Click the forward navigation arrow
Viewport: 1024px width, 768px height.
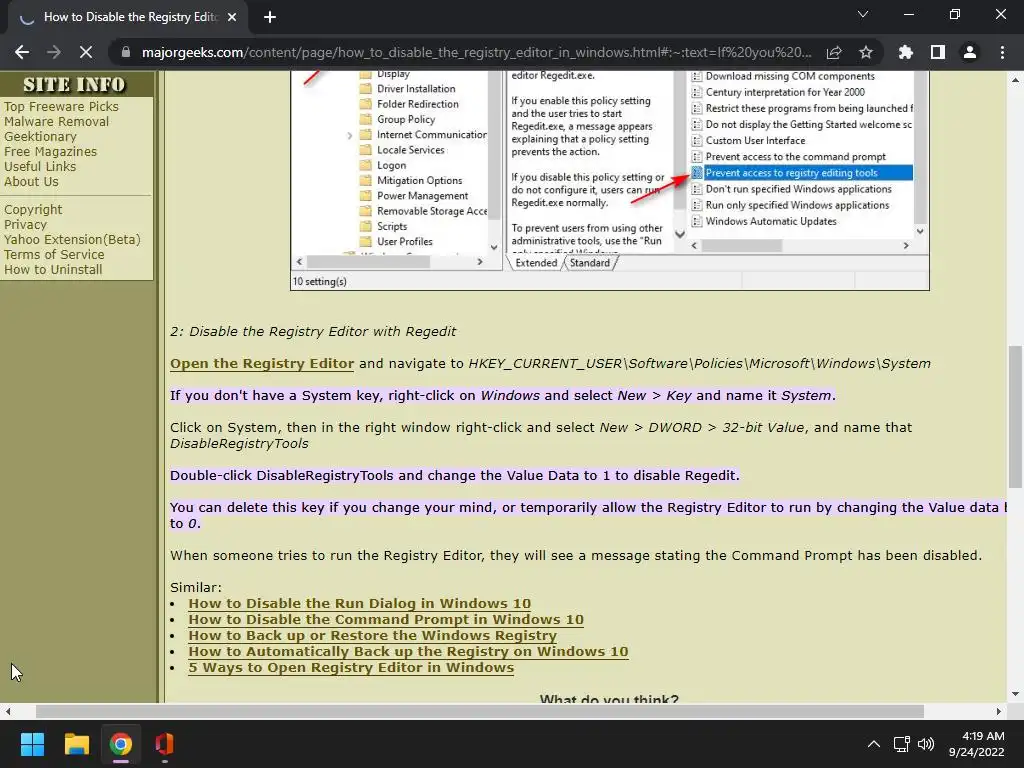[x=54, y=52]
